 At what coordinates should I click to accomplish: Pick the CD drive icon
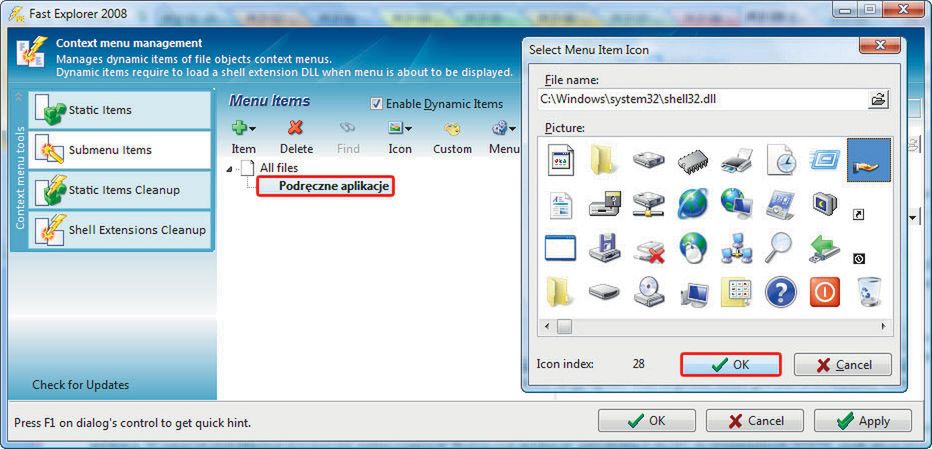pyautogui.click(x=648, y=292)
